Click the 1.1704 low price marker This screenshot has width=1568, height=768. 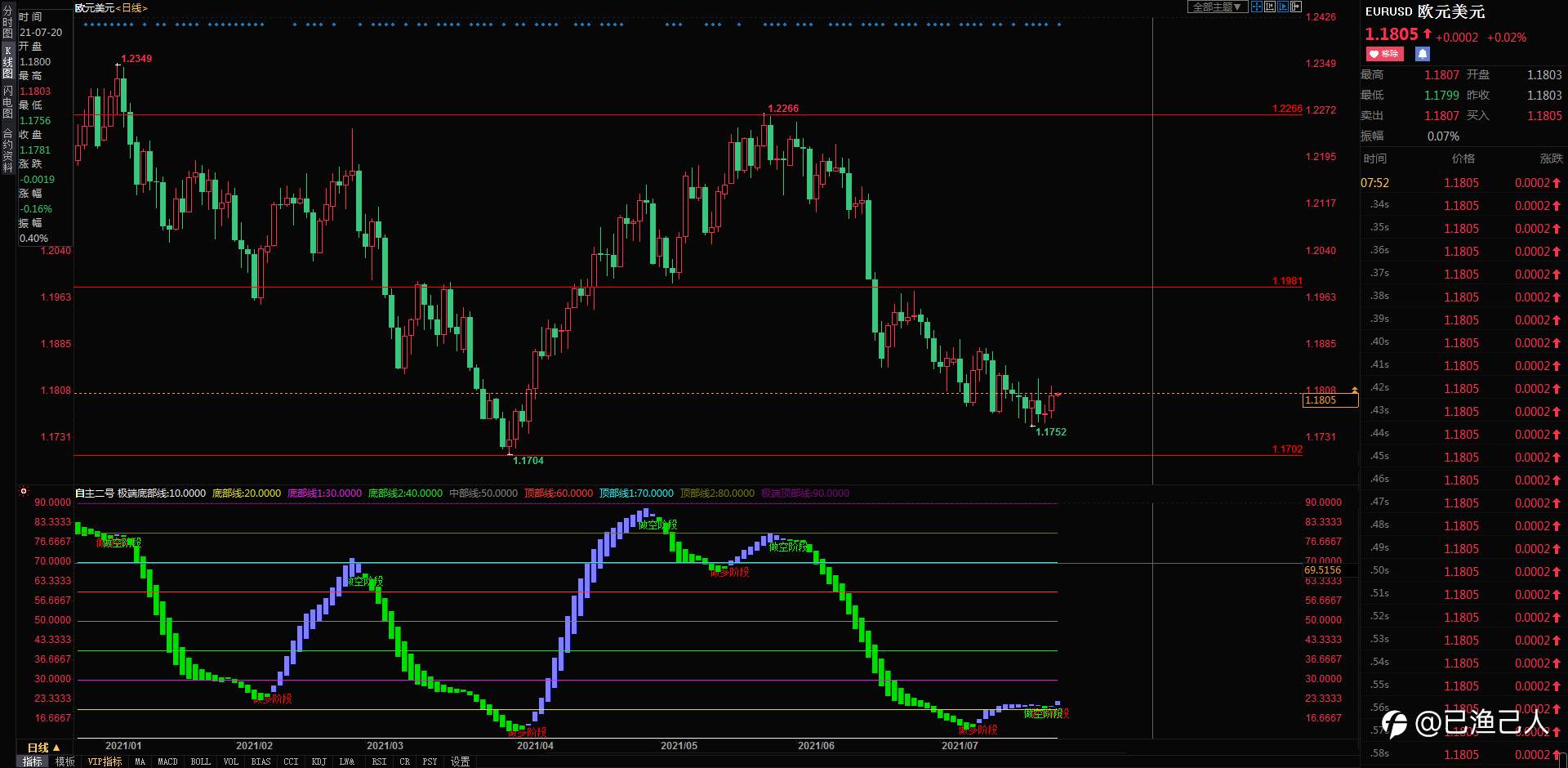[528, 461]
